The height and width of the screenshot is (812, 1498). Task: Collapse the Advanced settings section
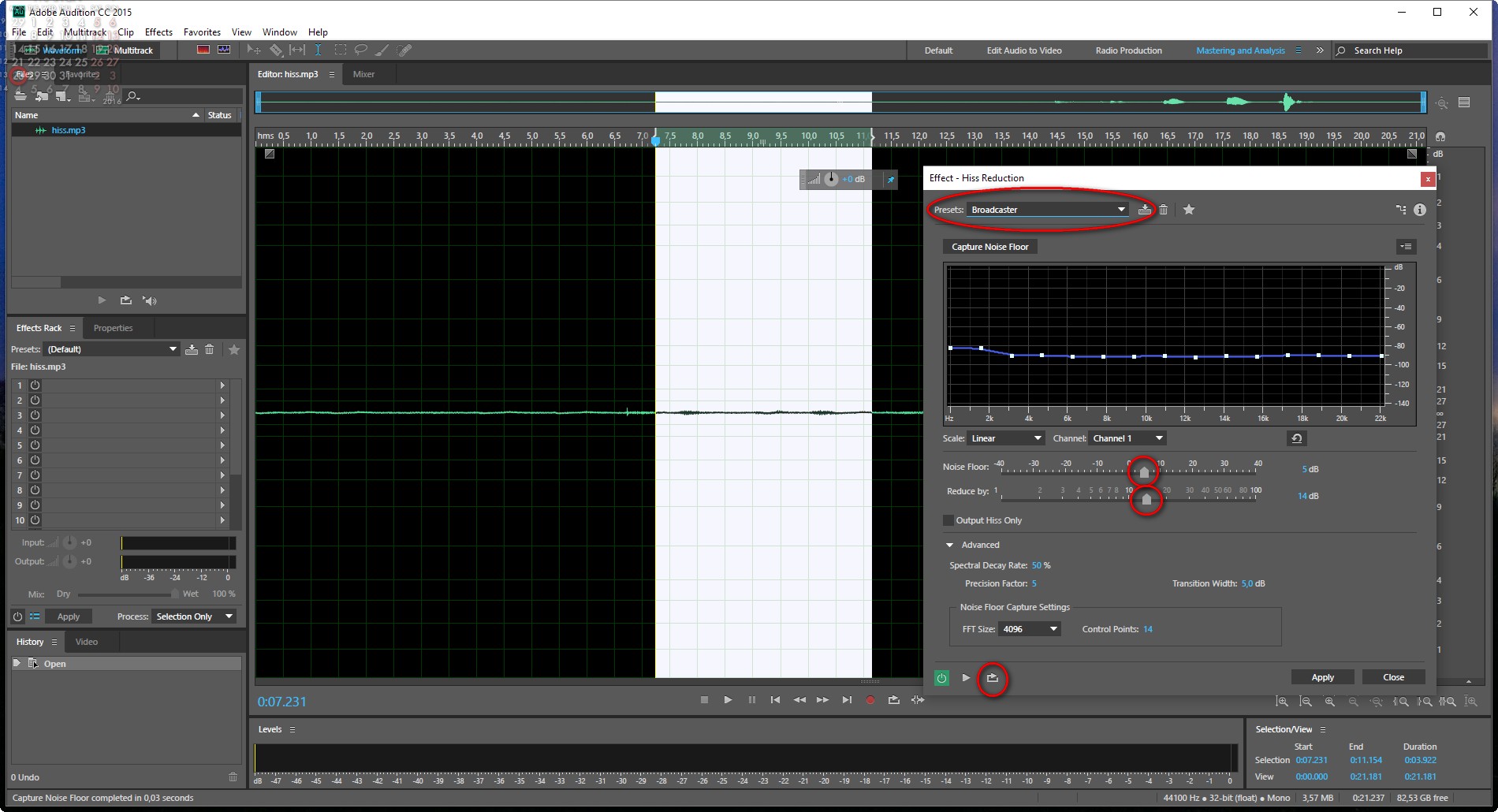[950, 545]
